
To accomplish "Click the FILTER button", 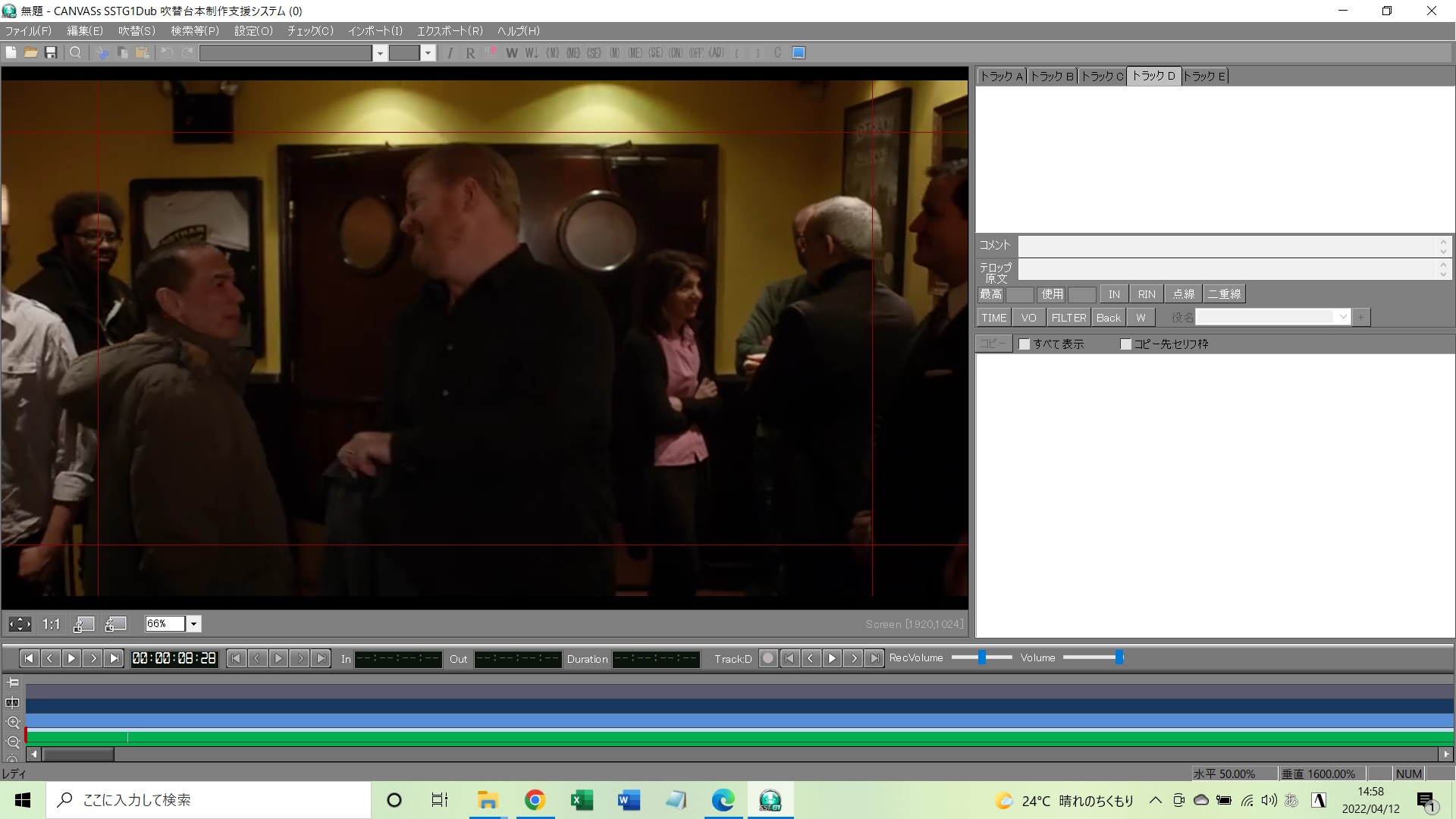I will (x=1068, y=318).
